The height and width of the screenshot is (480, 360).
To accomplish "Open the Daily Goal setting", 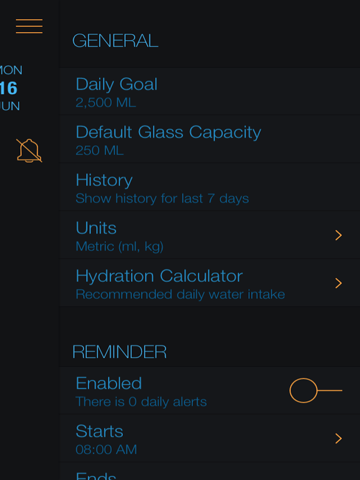I will [x=210, y=92].
